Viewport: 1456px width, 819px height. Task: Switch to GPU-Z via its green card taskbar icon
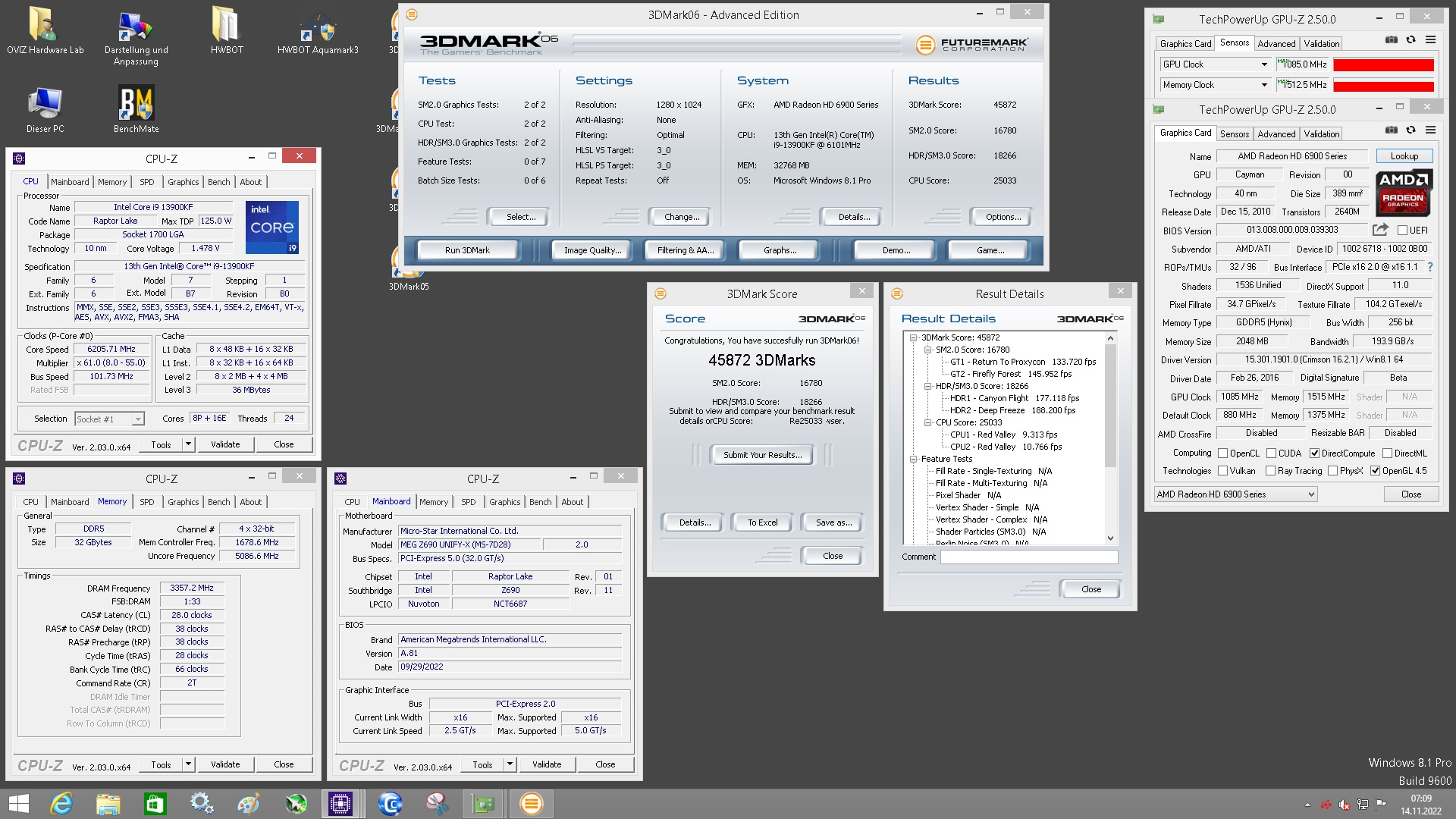click(x=483, y=804)
